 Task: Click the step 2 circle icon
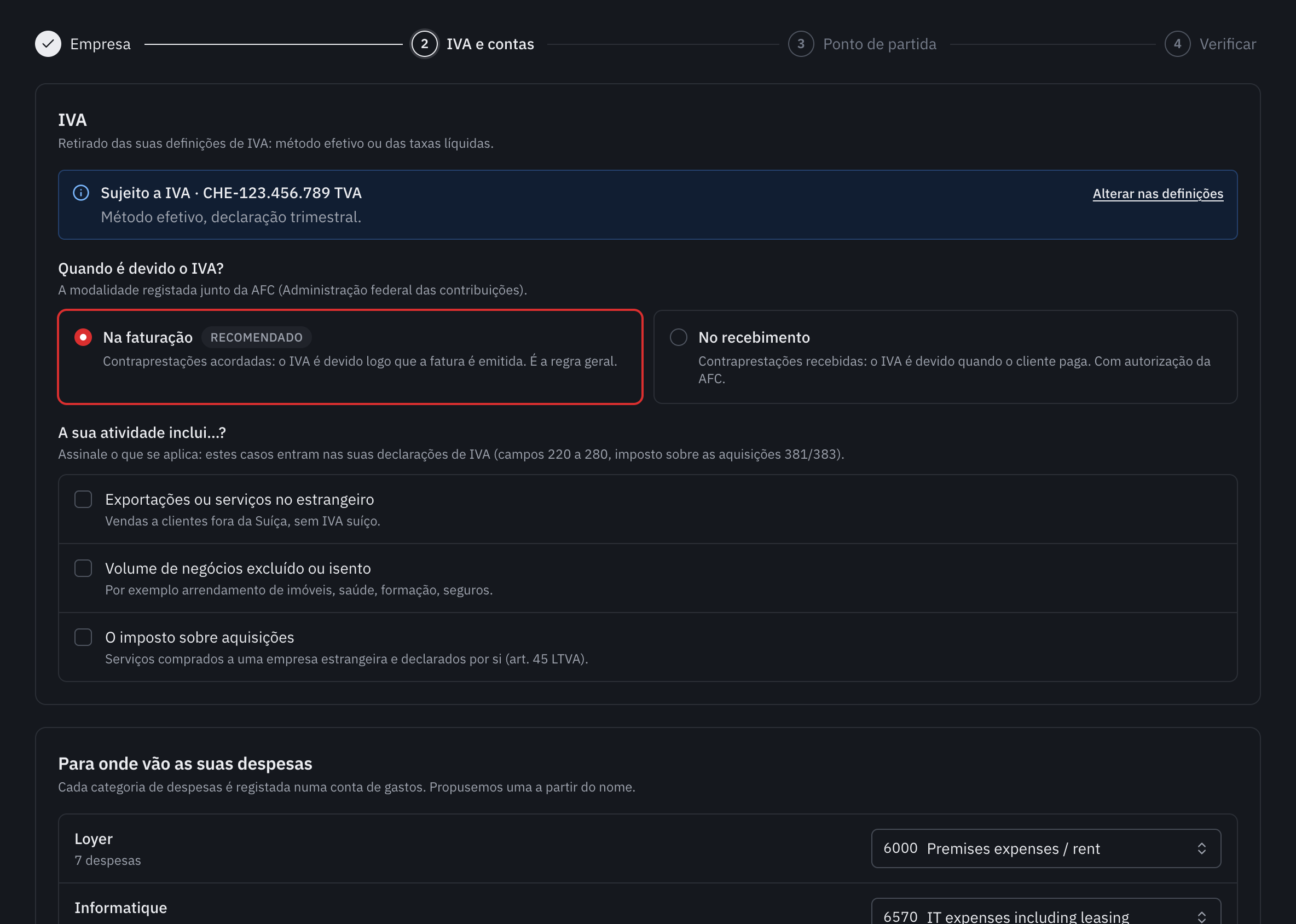424,44
